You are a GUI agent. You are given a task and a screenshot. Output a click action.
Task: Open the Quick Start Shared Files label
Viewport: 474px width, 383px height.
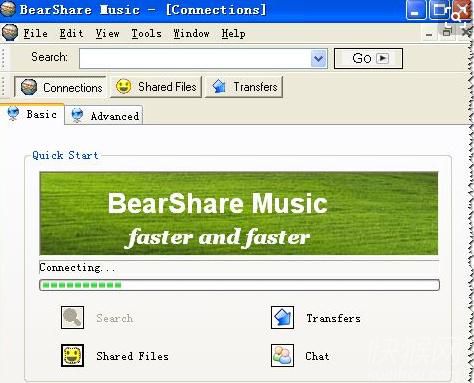click(132, 356)
